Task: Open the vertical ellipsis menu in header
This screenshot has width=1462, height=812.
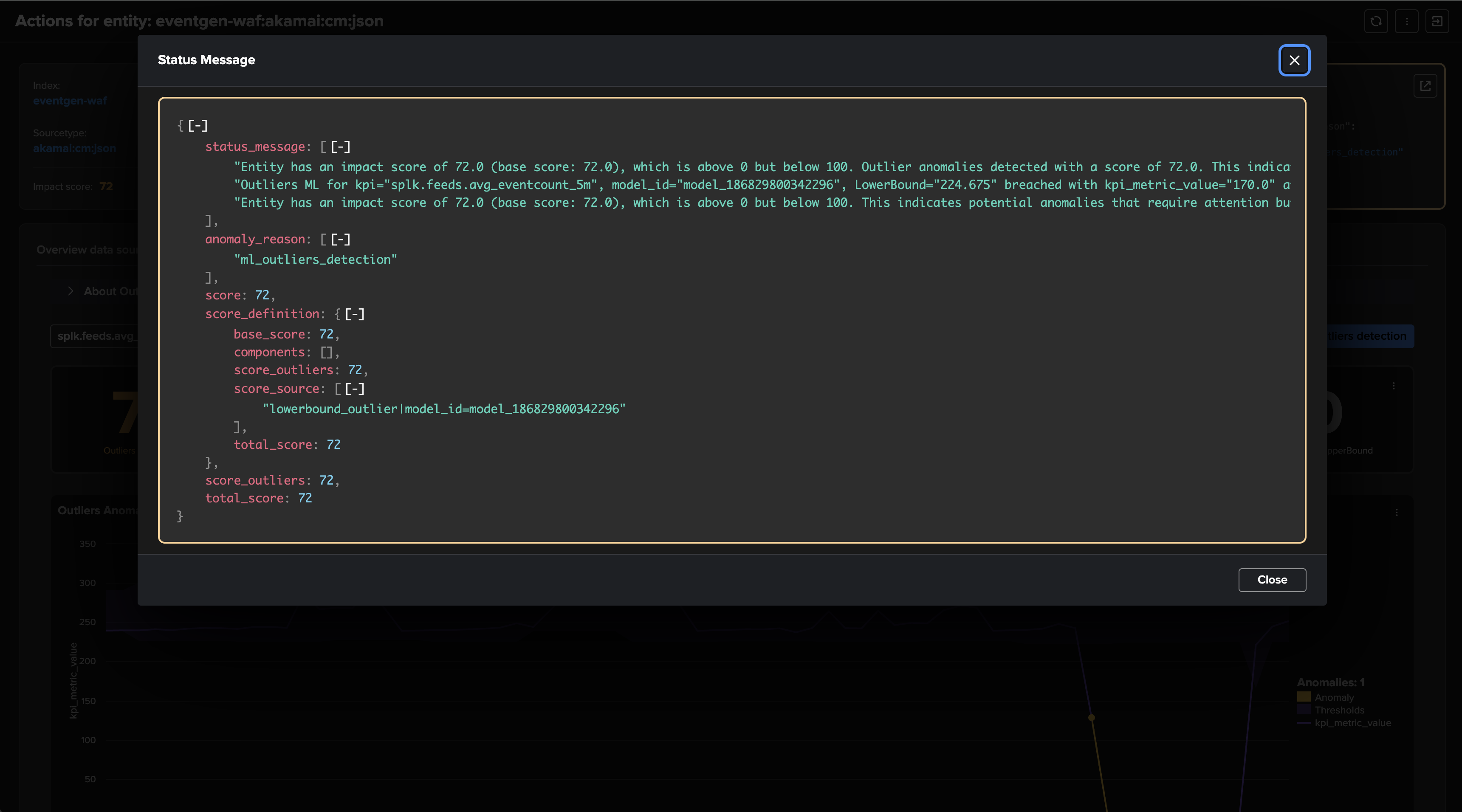Action: (x=1406, y=22)
